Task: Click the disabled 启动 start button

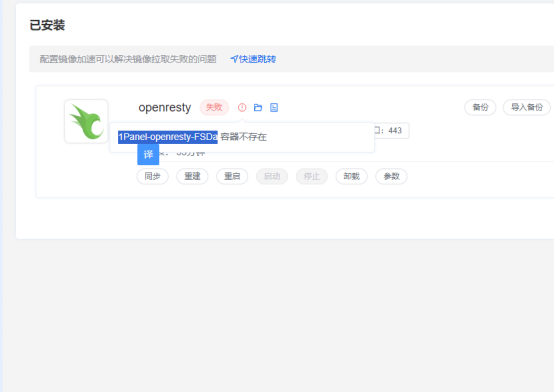Action: (272, 176)
